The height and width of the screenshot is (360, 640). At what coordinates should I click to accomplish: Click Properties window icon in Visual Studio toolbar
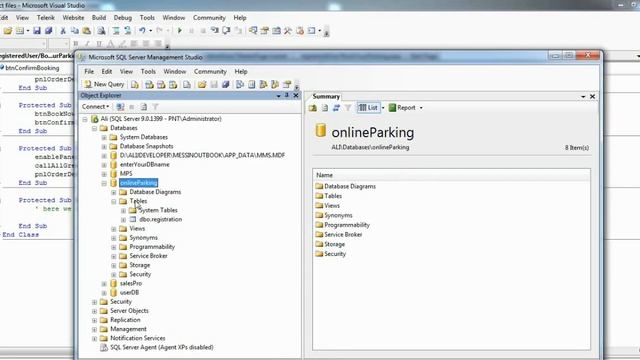(264, 31)
